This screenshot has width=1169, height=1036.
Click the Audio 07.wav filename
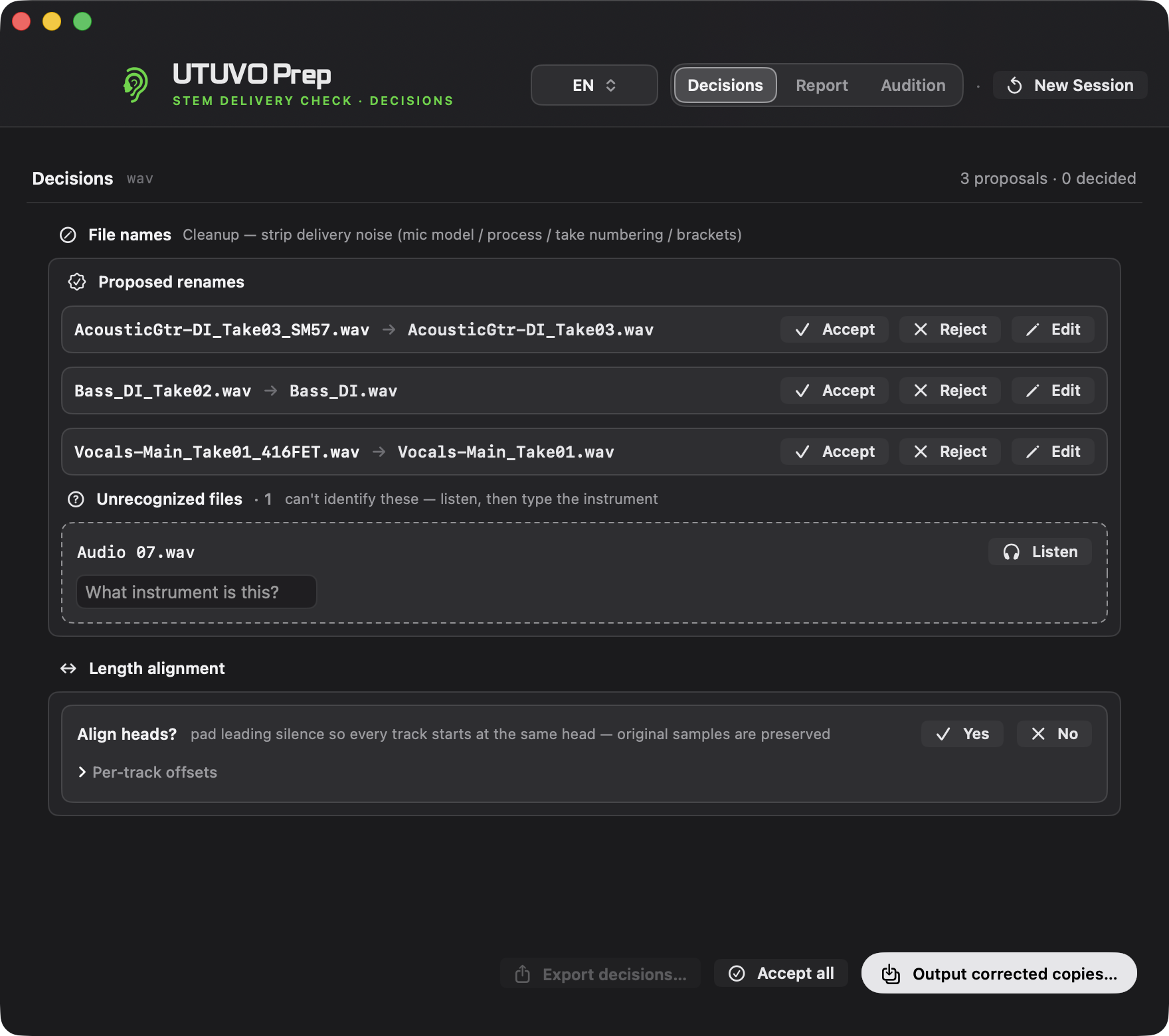[136, 552]
